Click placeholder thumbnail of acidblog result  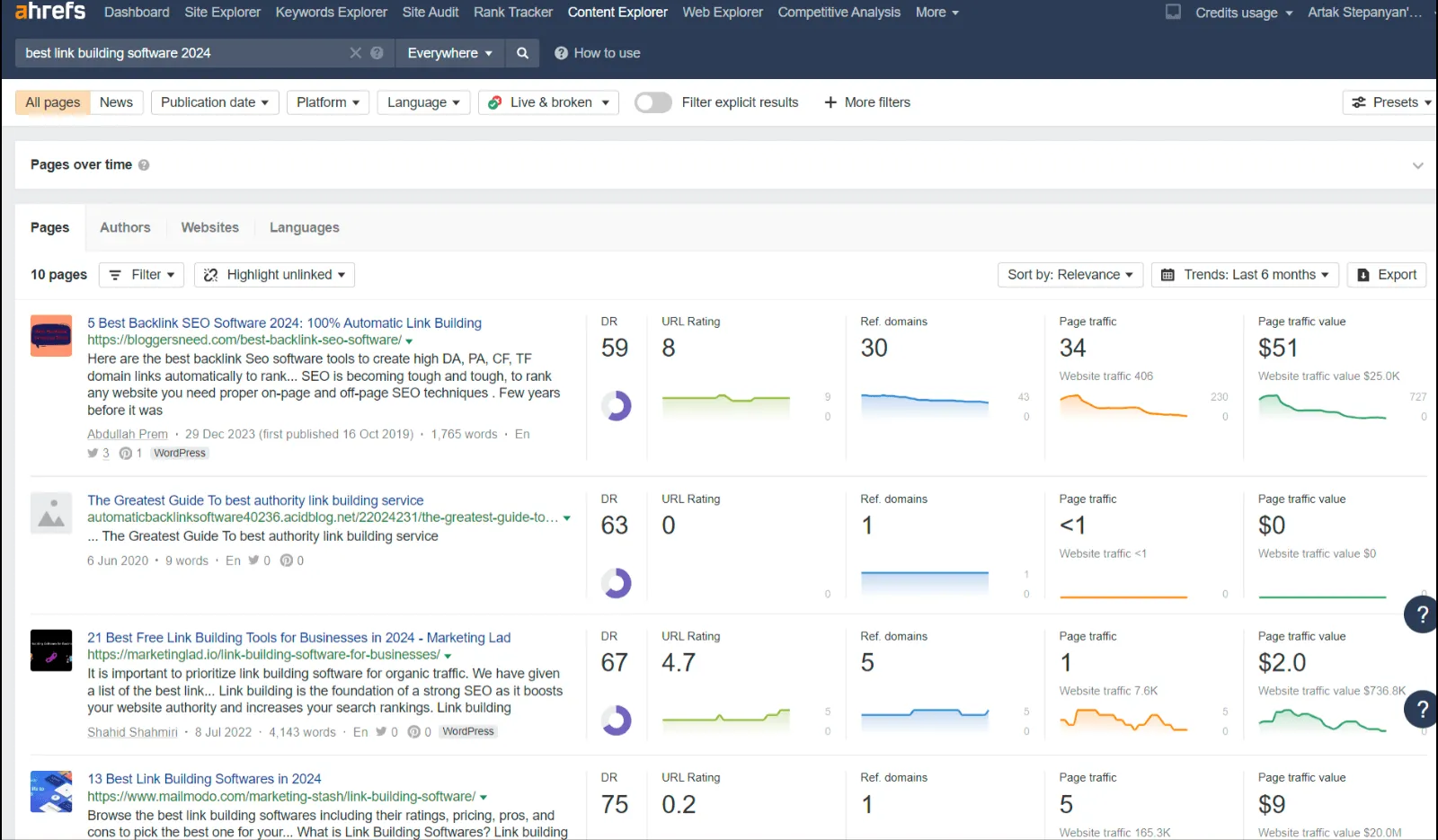coord(51,513)
